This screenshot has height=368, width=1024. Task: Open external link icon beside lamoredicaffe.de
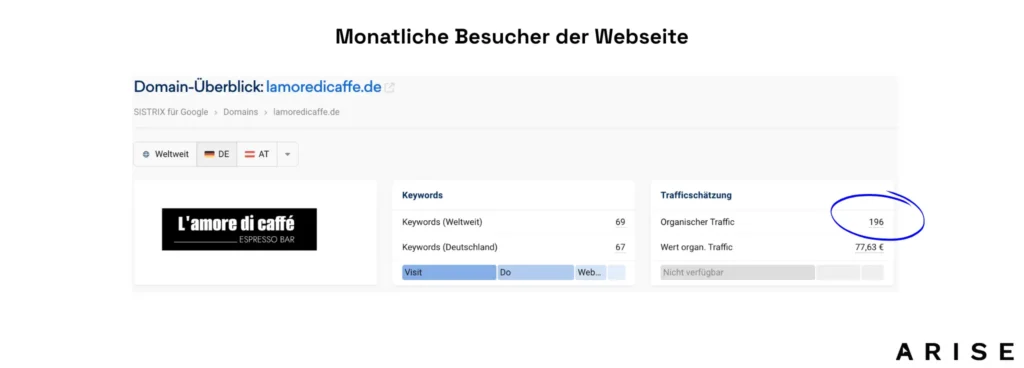tap(389, 87)
